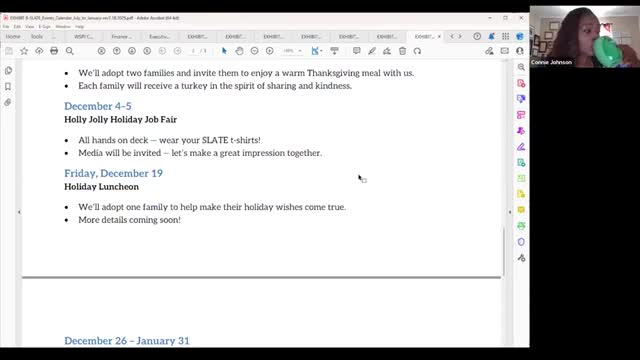This screenshot has width=640, height=360.
Task: Click the page number input field
Action: coord(193,51)
